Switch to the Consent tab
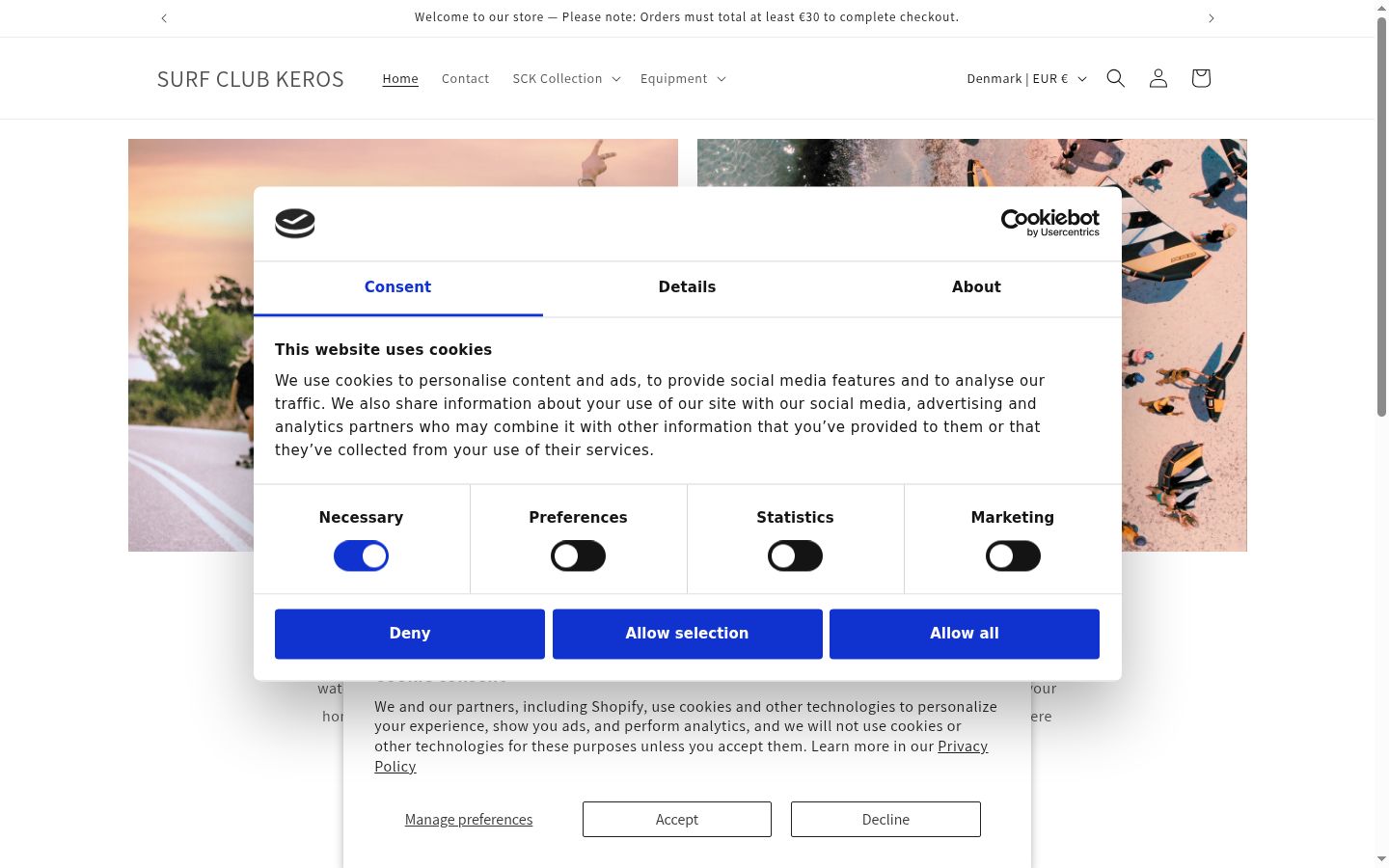This screenshot has height=868, width=1389. click(397, 287)
